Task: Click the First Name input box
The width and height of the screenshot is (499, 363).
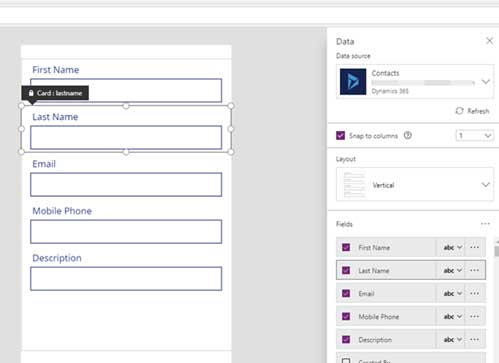Action: click(x=126, y=90)
